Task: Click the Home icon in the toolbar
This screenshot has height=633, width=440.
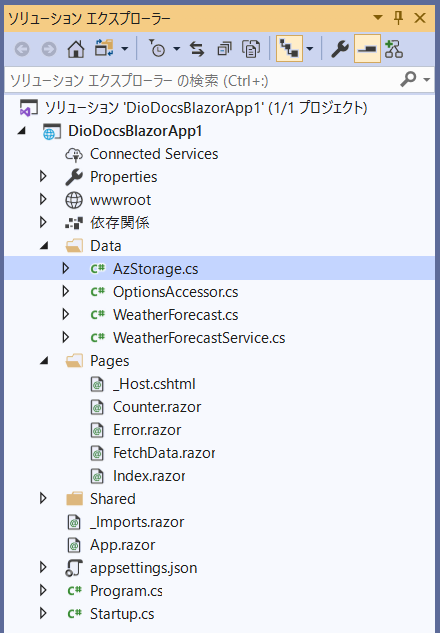Action: [x=76, y=49]
